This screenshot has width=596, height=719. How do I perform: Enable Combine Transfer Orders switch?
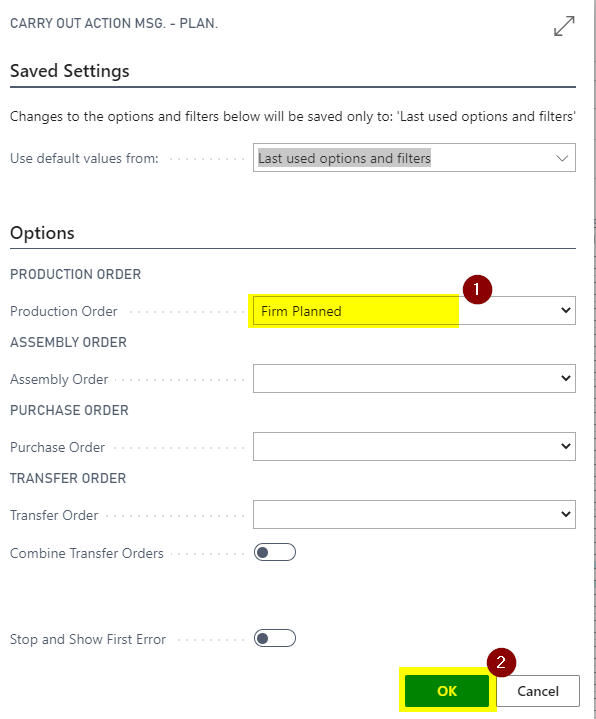click(275, 552)
